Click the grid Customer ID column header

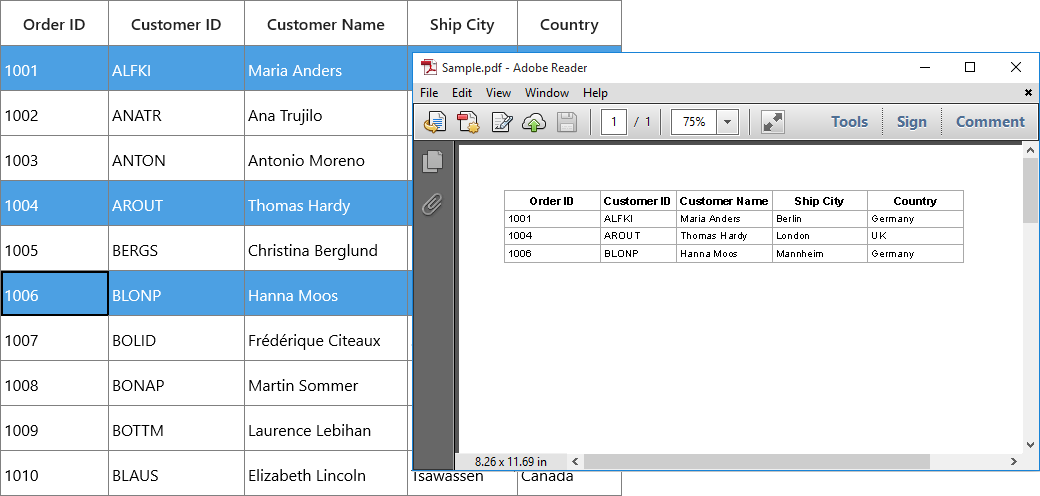(176, 23)
